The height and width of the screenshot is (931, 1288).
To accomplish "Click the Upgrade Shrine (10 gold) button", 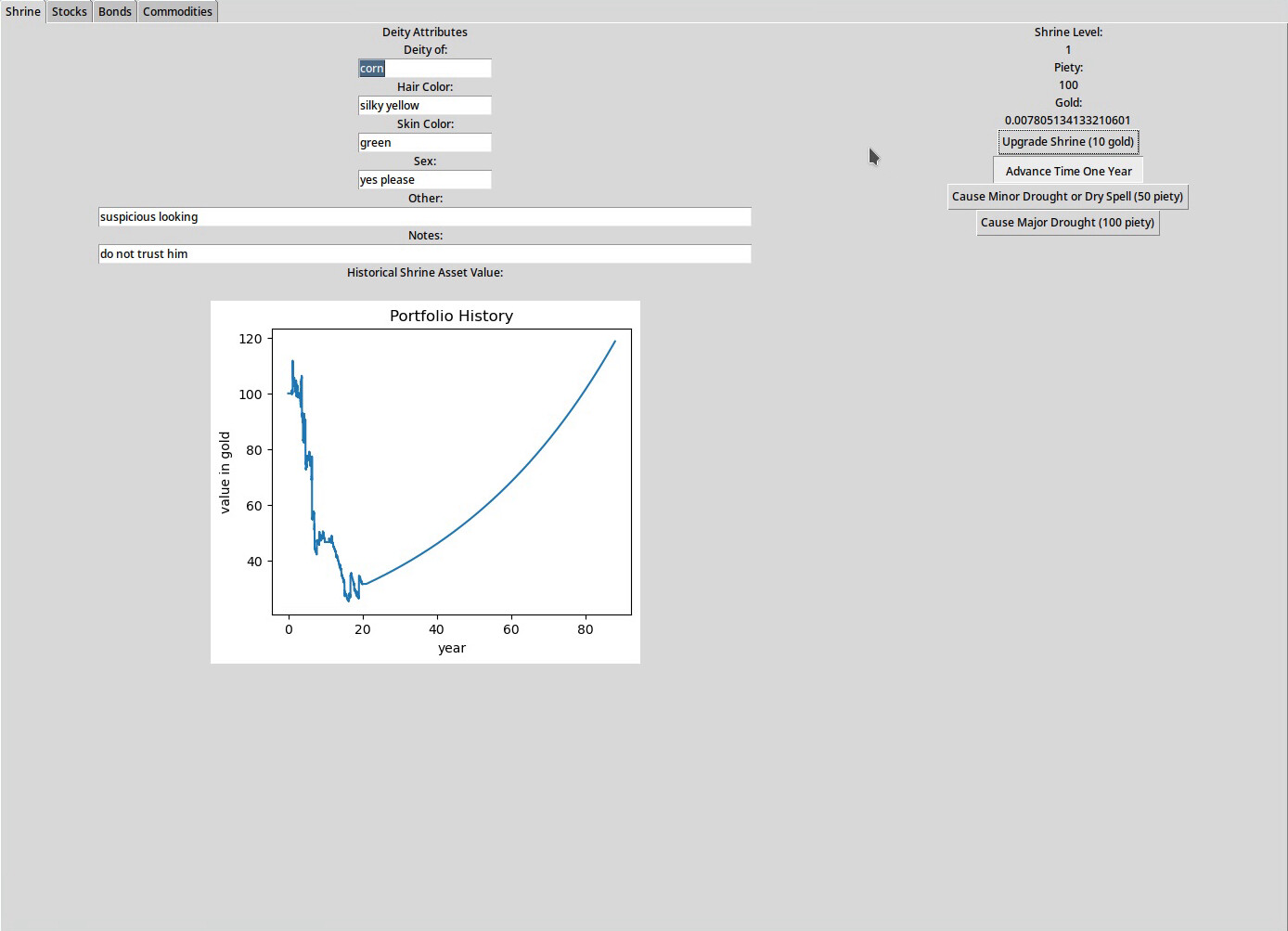I will point(1068,141).
